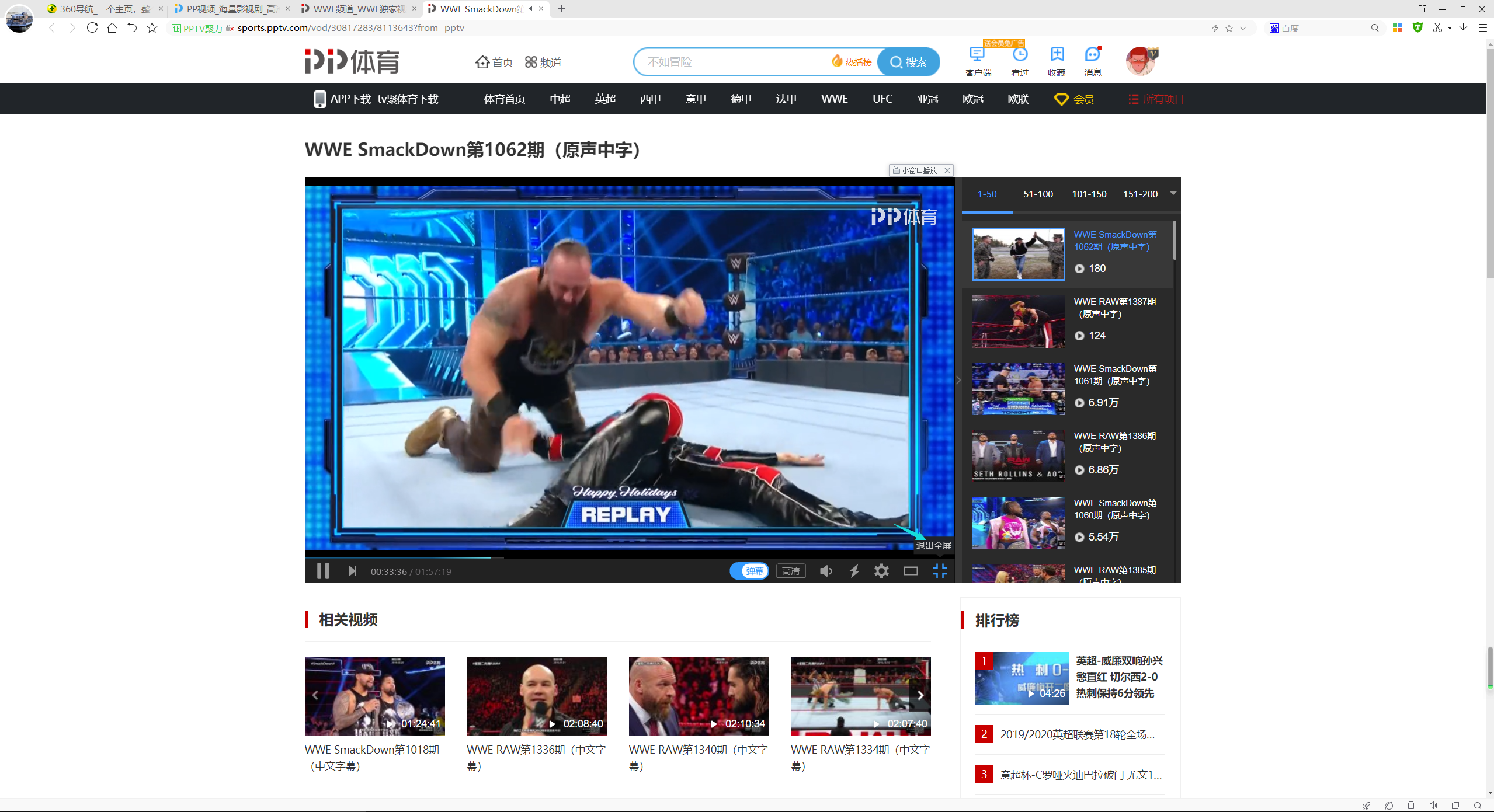Toggle theater wide-screen mode
Image resolution: width=1494 pixels, height=812 pixels.
911,571
